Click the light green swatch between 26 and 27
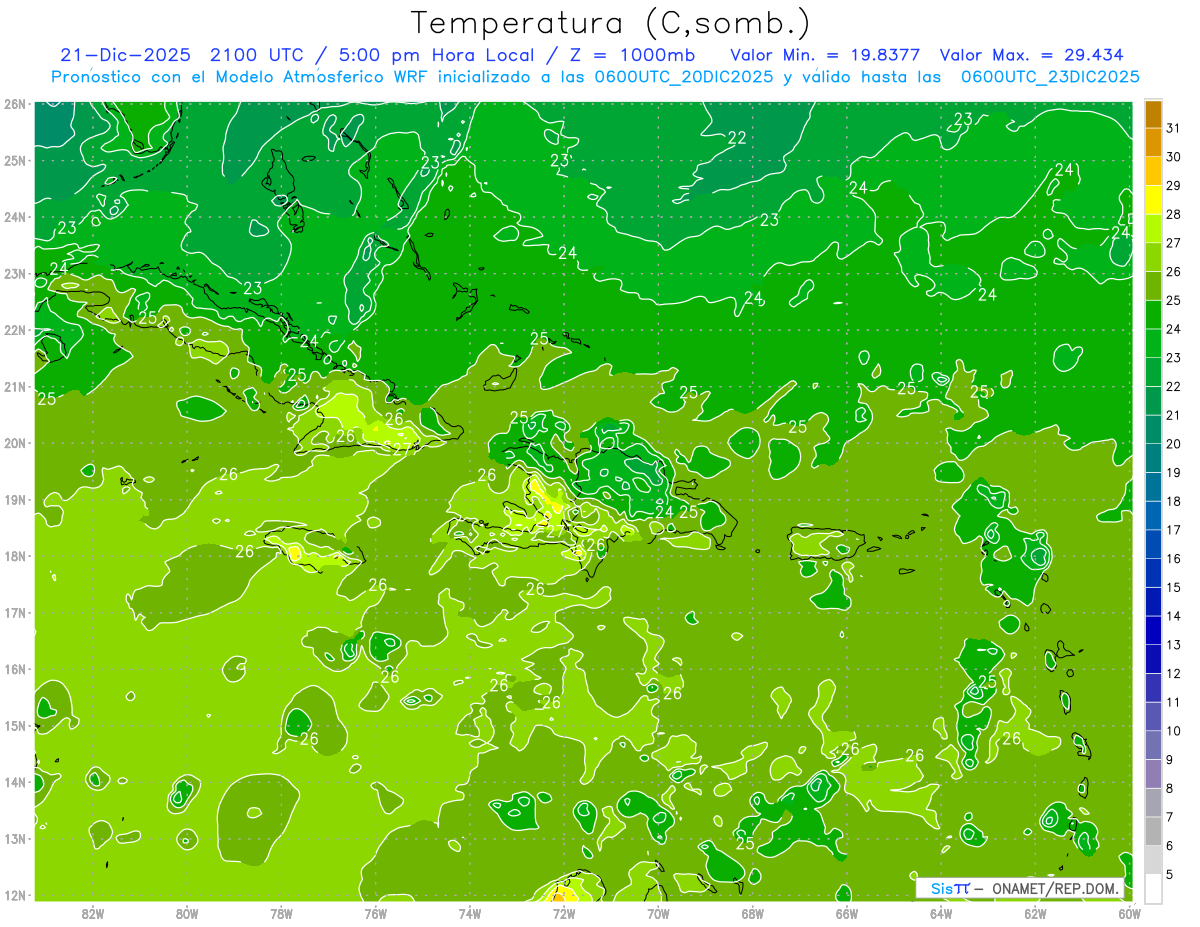 pos(1153,257)
